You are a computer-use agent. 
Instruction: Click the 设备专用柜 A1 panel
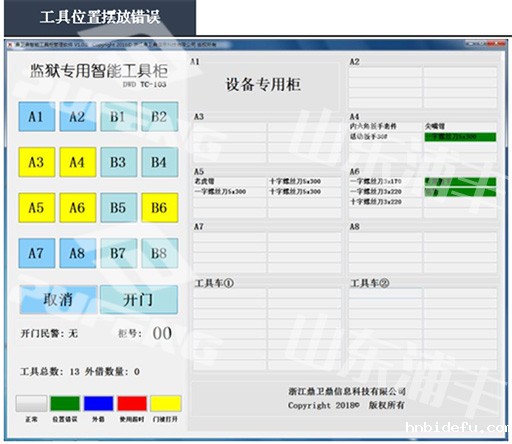(264, 84)
